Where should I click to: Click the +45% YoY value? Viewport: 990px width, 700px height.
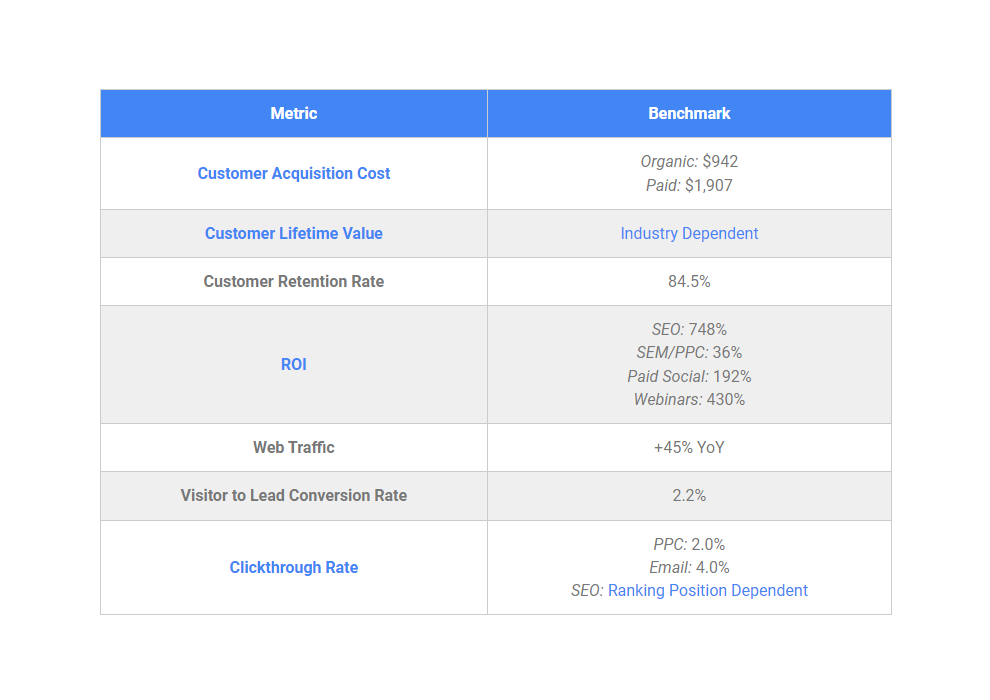689,448
